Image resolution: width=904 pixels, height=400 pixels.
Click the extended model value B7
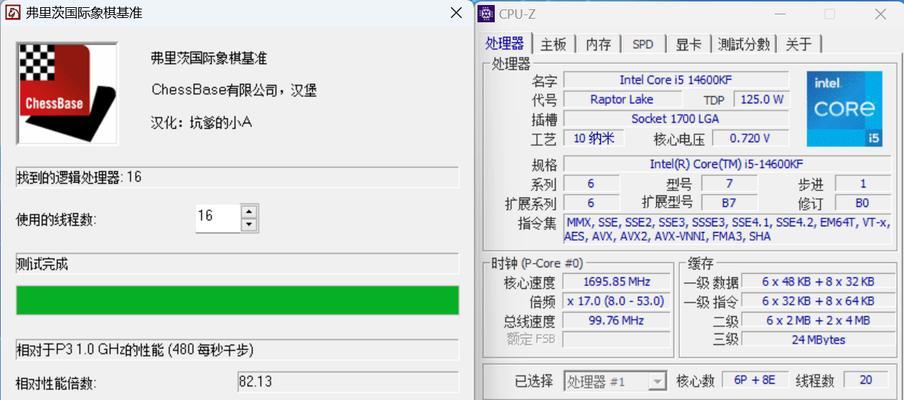(729, 202)
